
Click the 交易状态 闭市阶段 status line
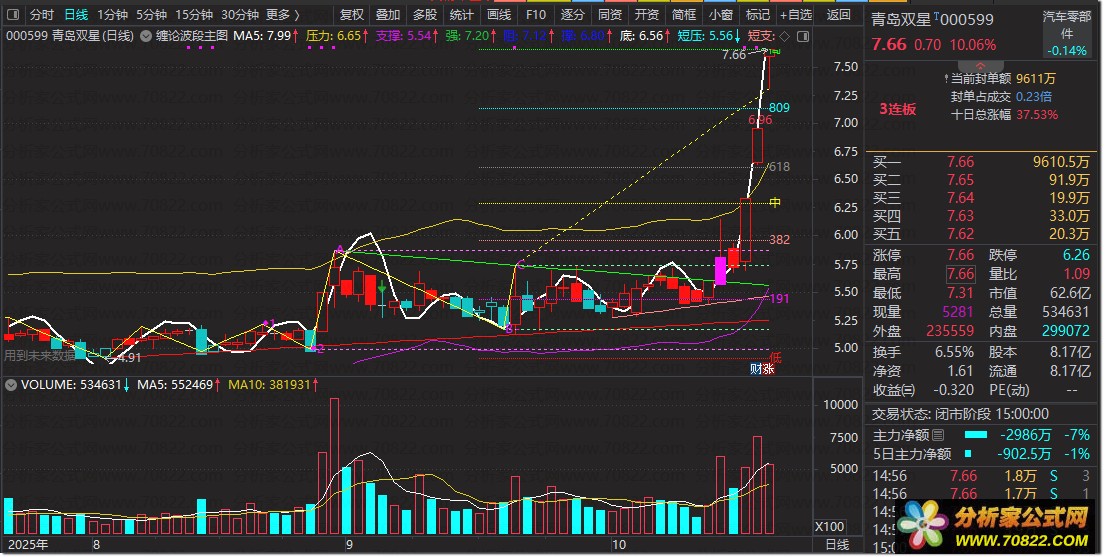961,414
